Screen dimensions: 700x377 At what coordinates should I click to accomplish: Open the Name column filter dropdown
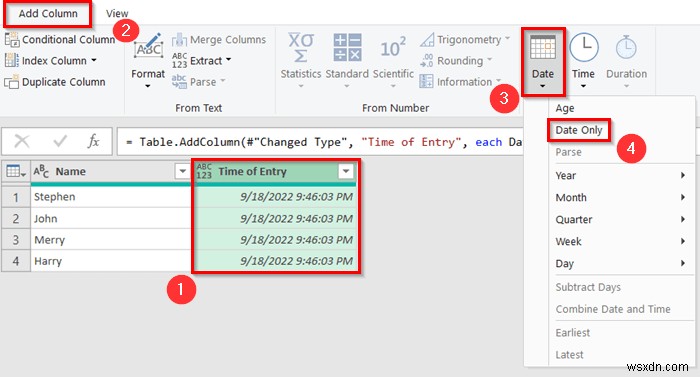tap(182, 172)
